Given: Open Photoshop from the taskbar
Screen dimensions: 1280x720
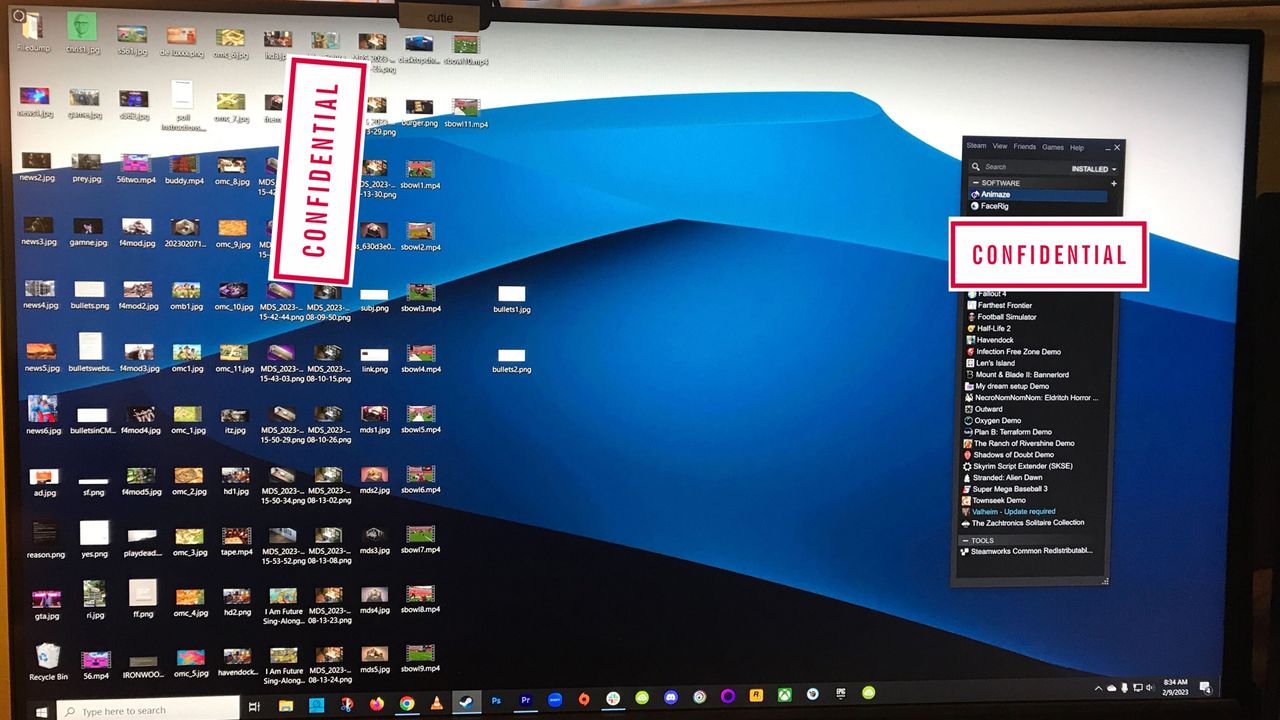Looking at the screenshot, I should (x=496, y=702).
